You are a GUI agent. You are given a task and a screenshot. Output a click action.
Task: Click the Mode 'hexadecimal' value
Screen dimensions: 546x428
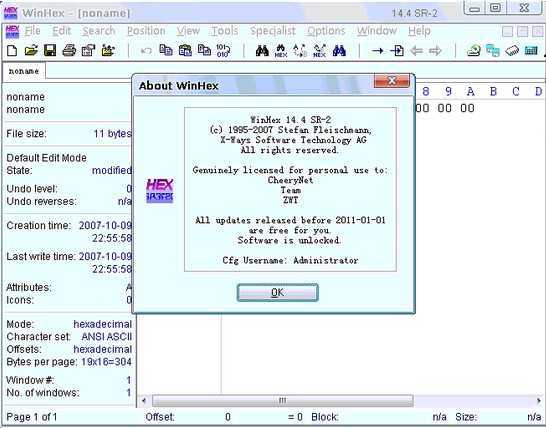click(102, 324)
